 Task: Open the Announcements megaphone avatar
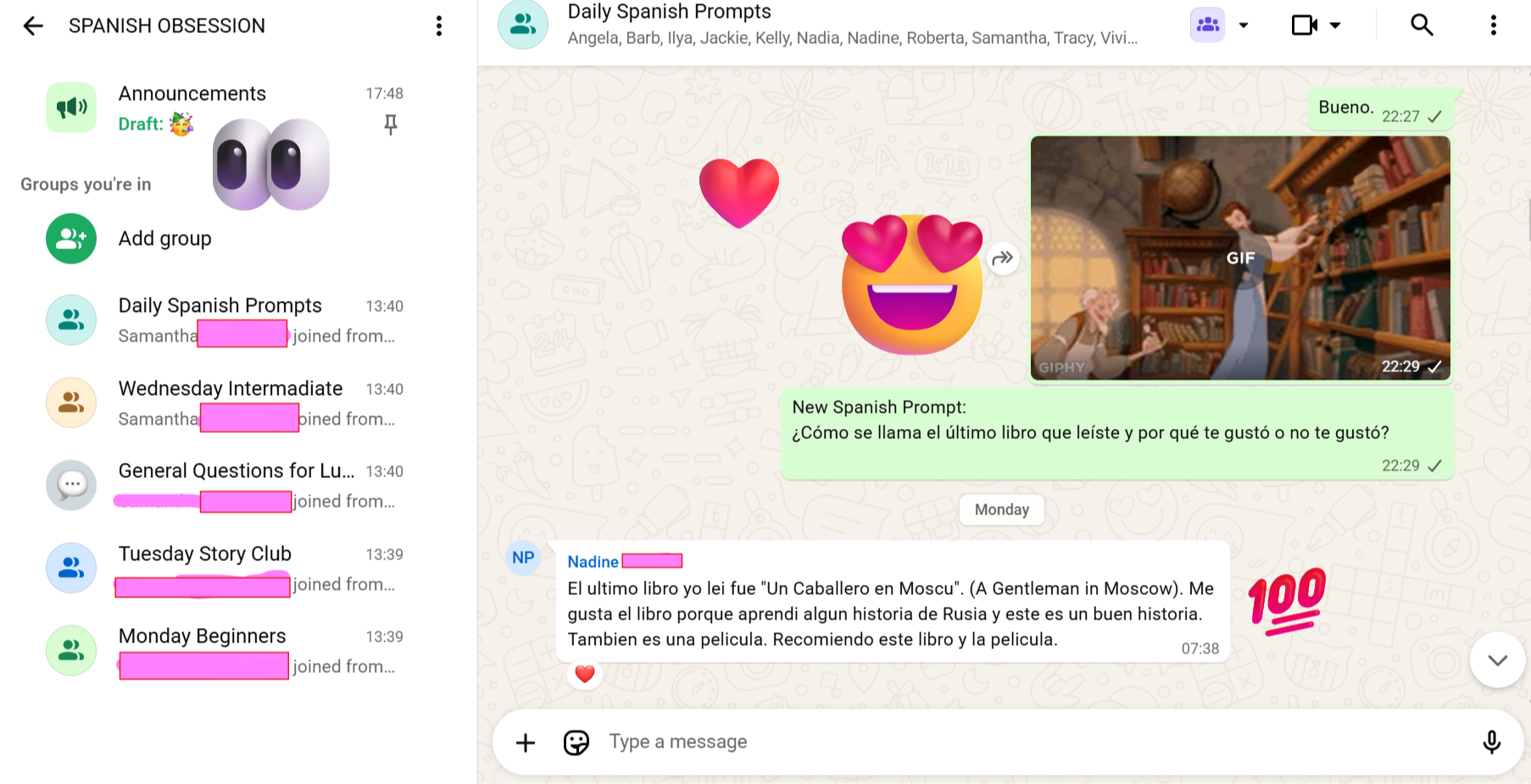coord(71,108)
